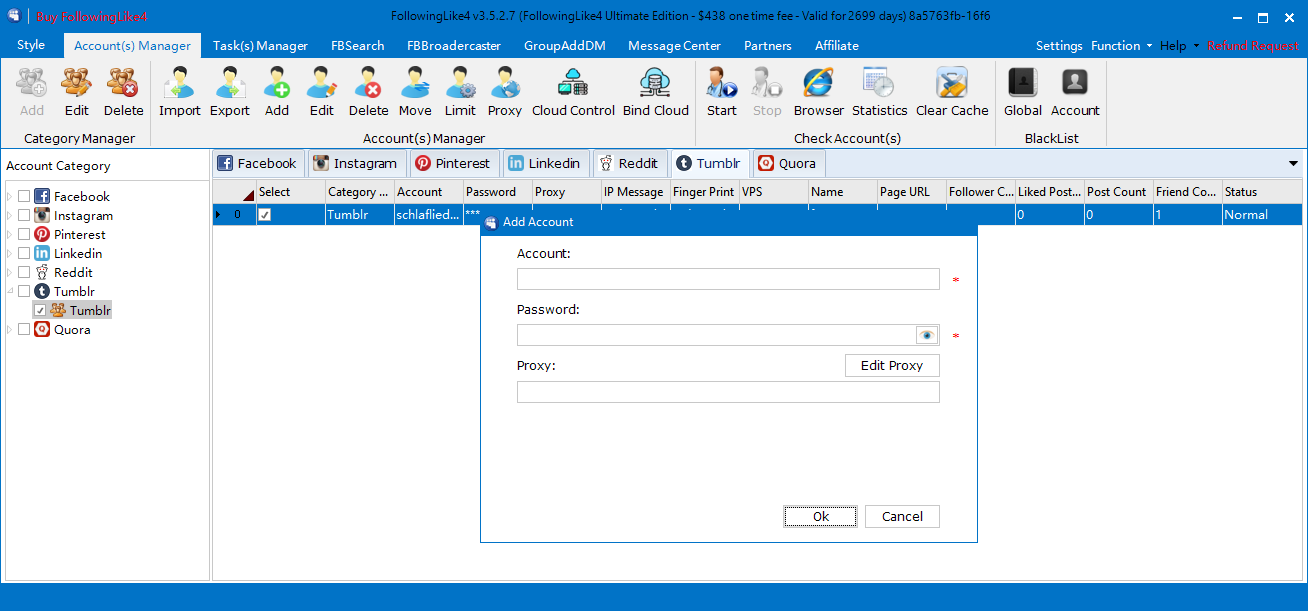1308x611 pixels.
Task: Open the FBSearch tab
Action: [x=357, y=46]
